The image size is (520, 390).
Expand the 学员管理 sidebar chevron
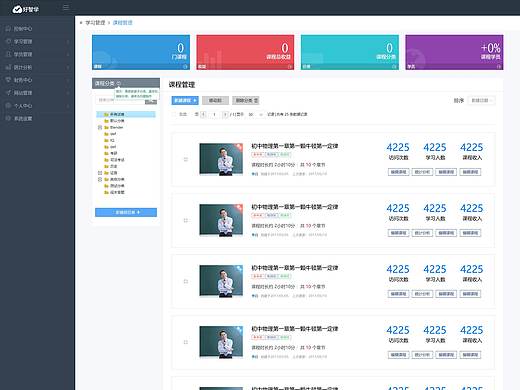pyautogui.click(x=68, y=54)
